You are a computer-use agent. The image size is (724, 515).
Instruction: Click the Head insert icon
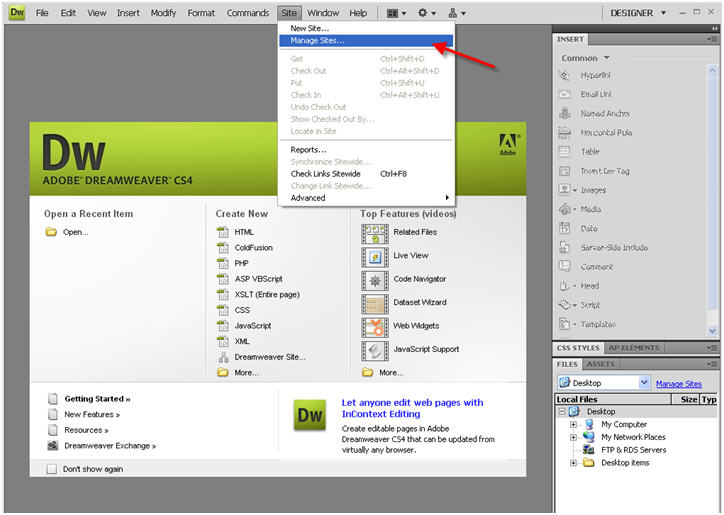pyautogui.click(x=564, y=286)
